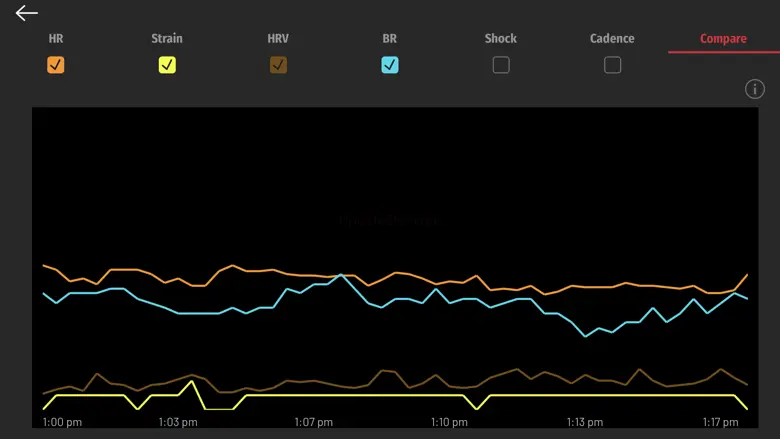The height and width of the screenshot is (439, 780).
Task: Select the Compare tab
Action: 723,38
